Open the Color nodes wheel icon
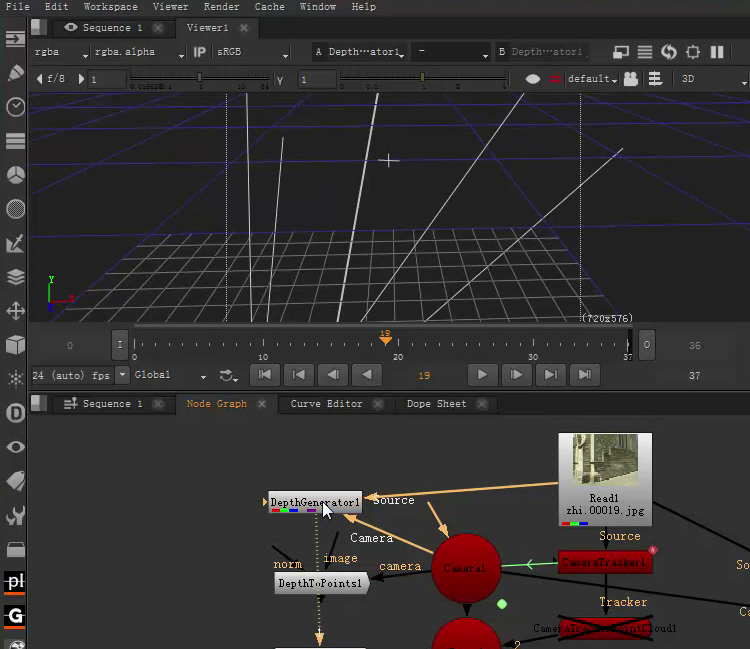The height and width of the screenshot is (649, 750). 15,175
